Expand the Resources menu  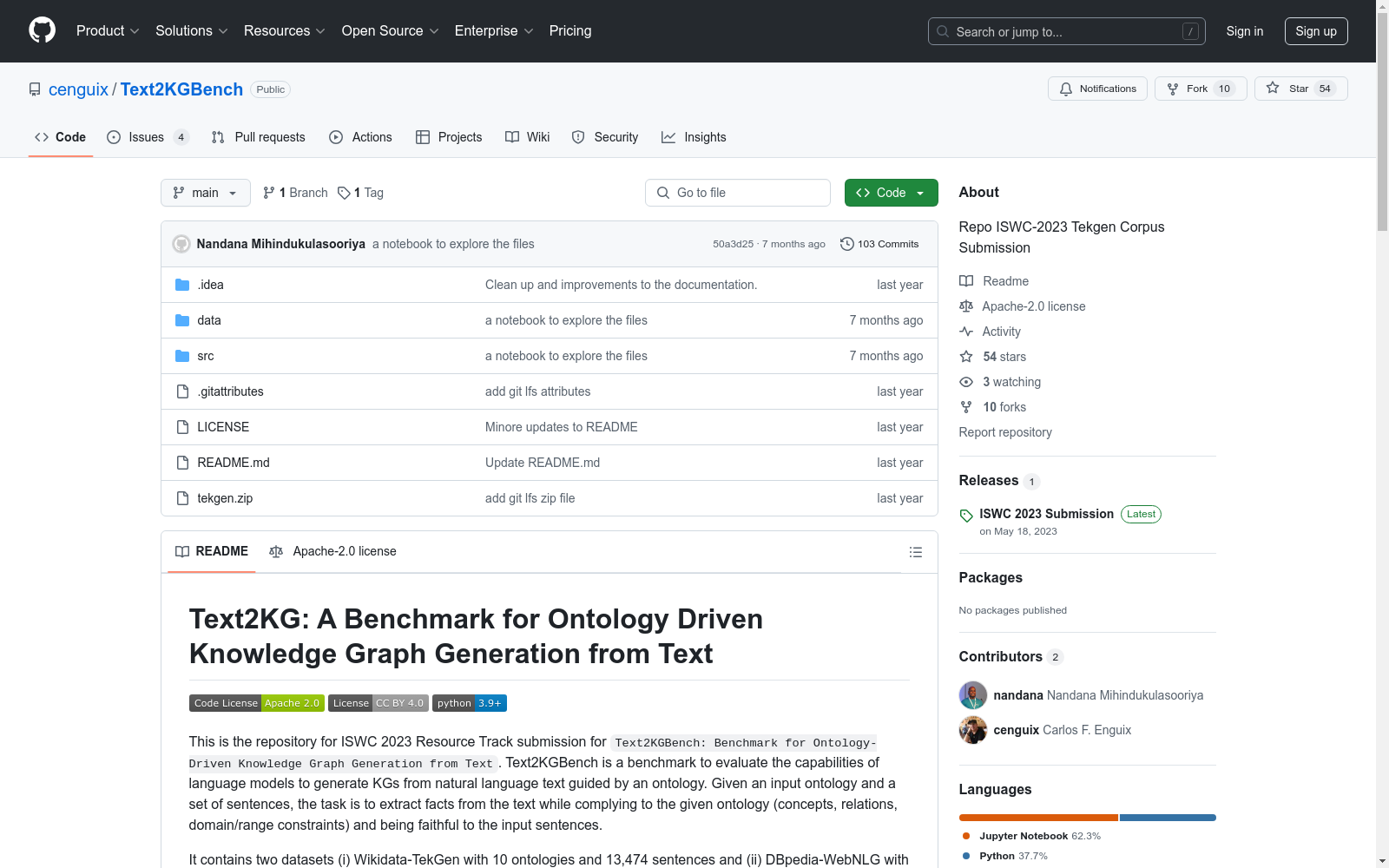285,30
